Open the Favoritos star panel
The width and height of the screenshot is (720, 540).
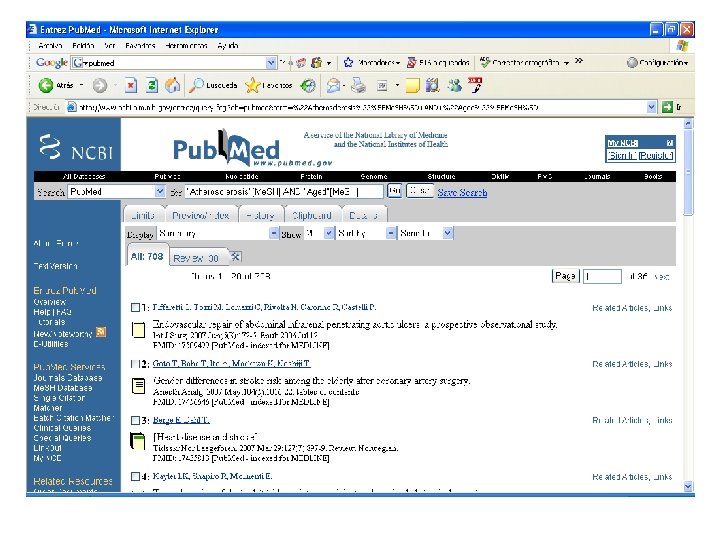point(269,85)
